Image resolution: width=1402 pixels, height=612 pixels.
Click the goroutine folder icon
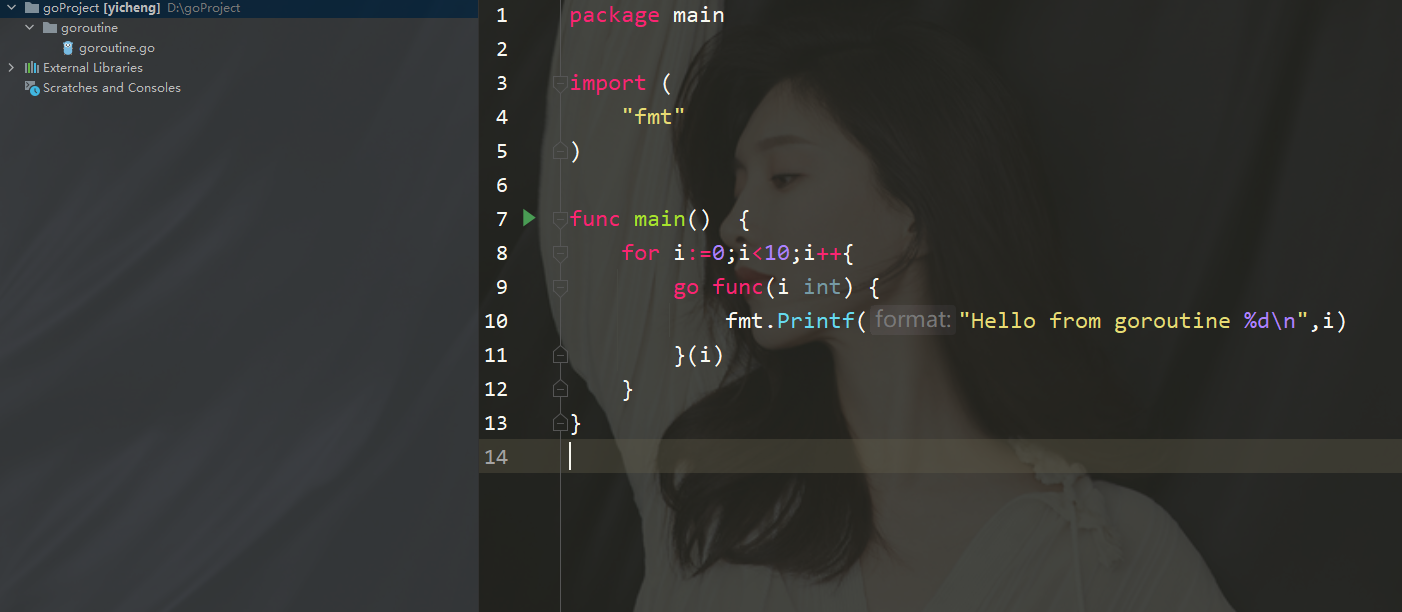tap(50, 28)
